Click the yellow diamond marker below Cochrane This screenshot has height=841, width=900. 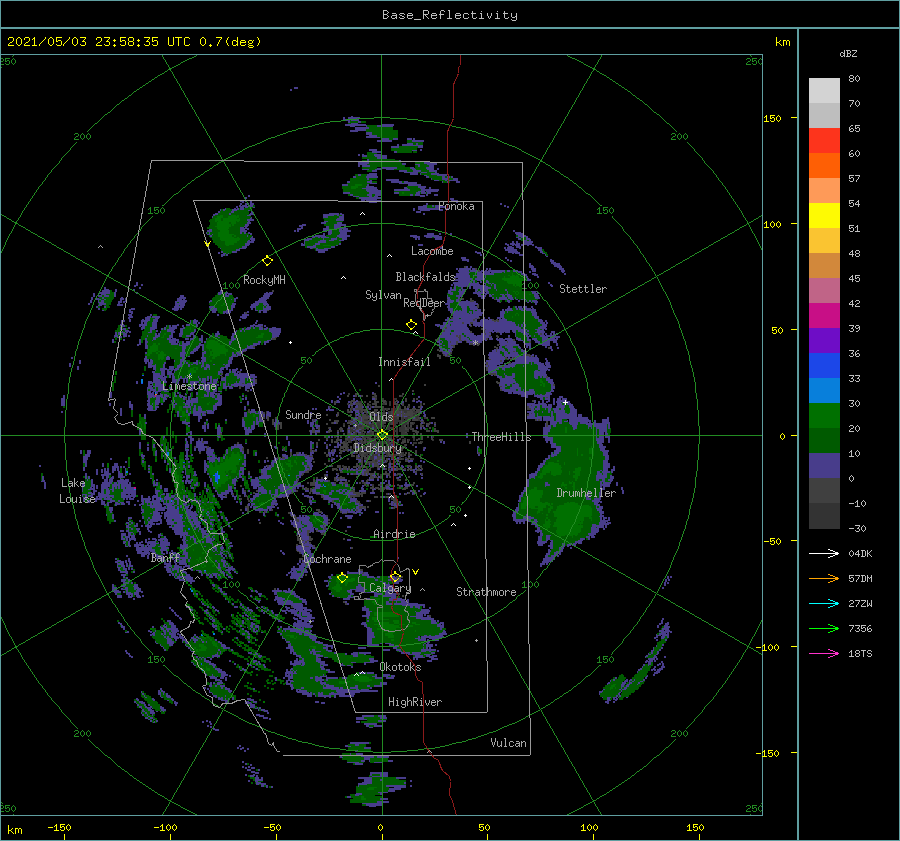342,578
